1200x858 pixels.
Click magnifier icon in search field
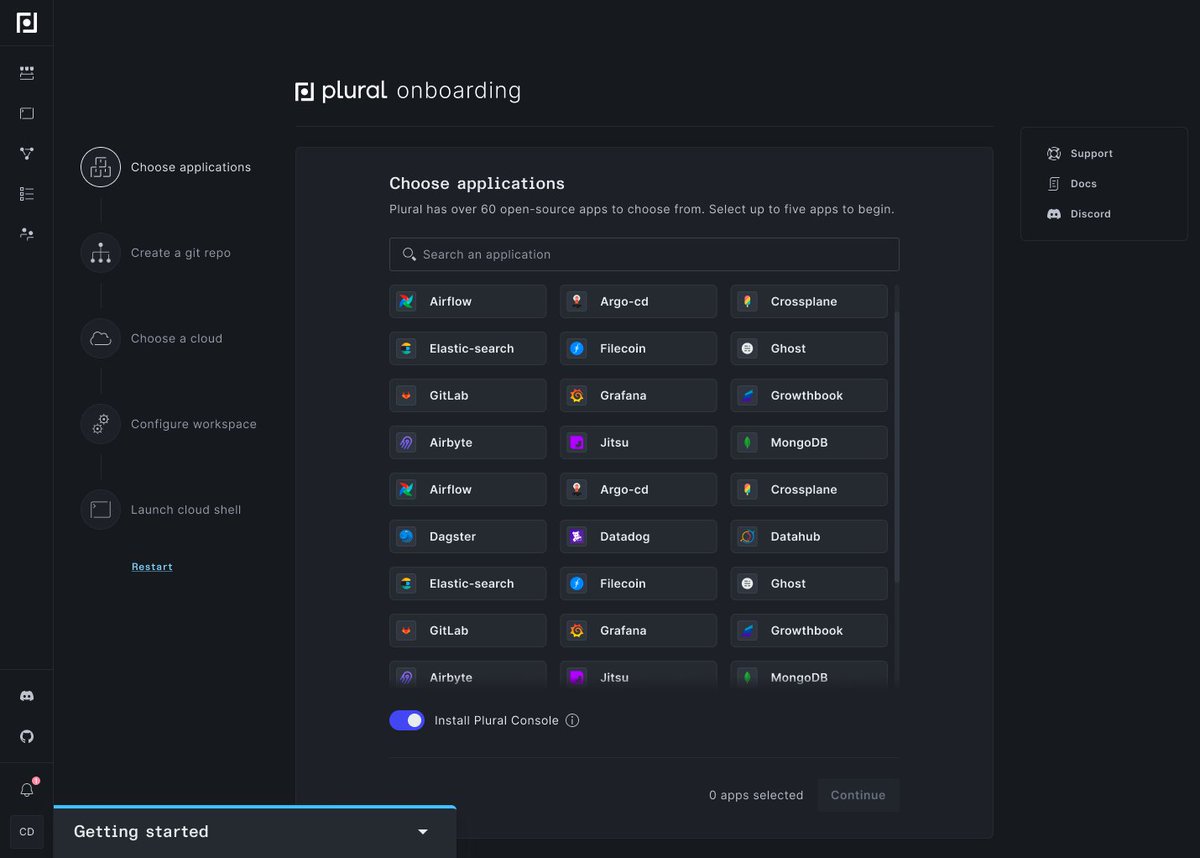pos(409,254)
